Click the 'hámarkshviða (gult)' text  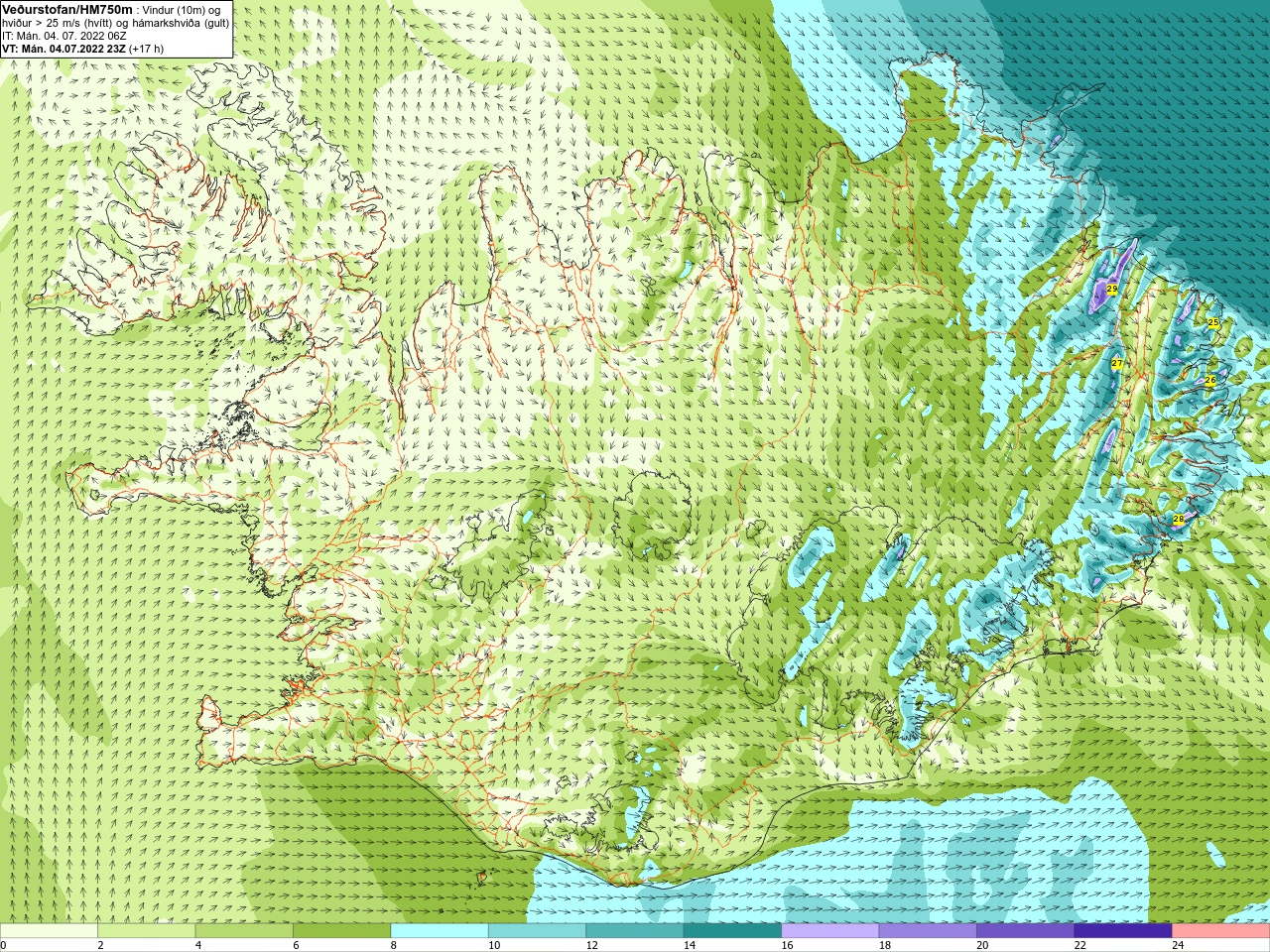(x=179, y=23)
